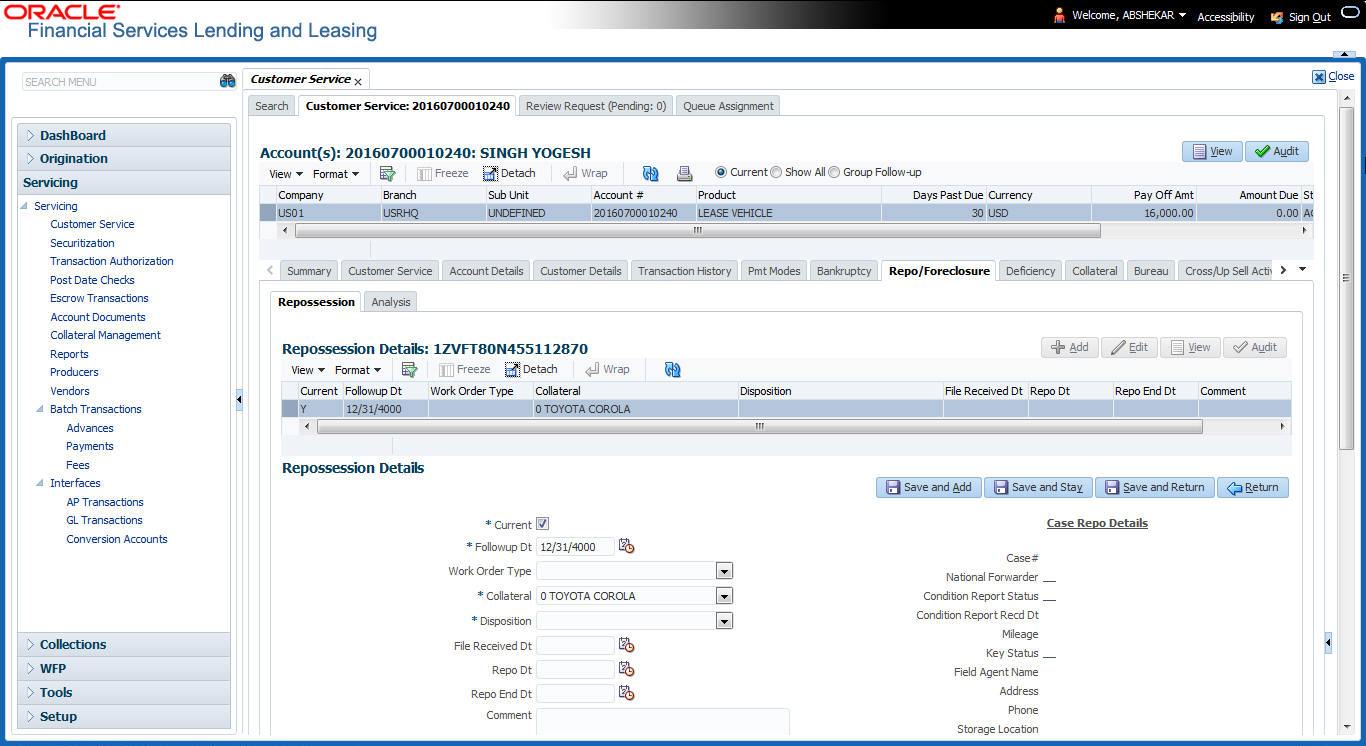1366x746 pixels.
Task: Click into the Comment text box
Action: pos(663,721)
